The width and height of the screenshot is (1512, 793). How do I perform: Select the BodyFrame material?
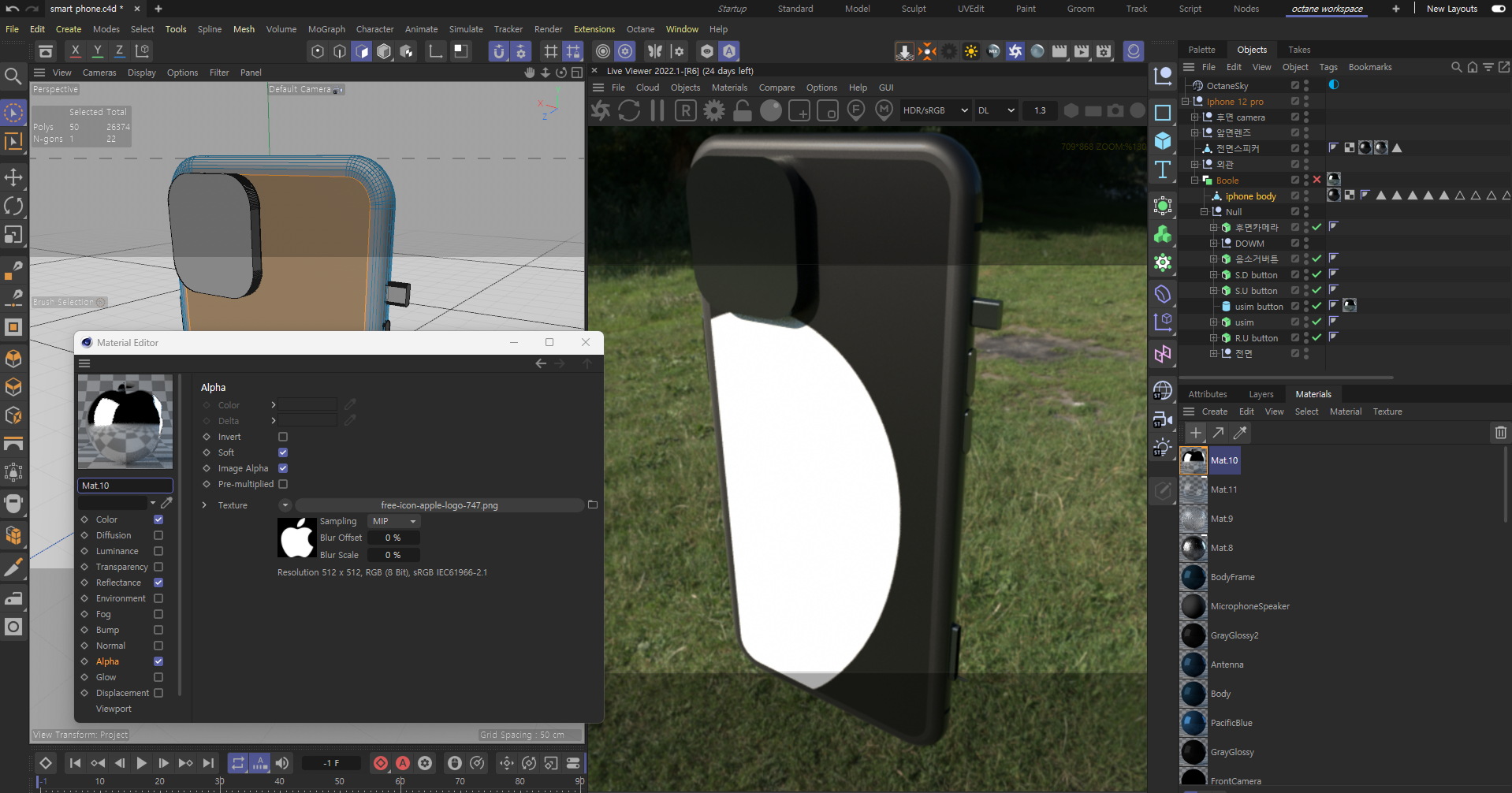coord(1232,577)
